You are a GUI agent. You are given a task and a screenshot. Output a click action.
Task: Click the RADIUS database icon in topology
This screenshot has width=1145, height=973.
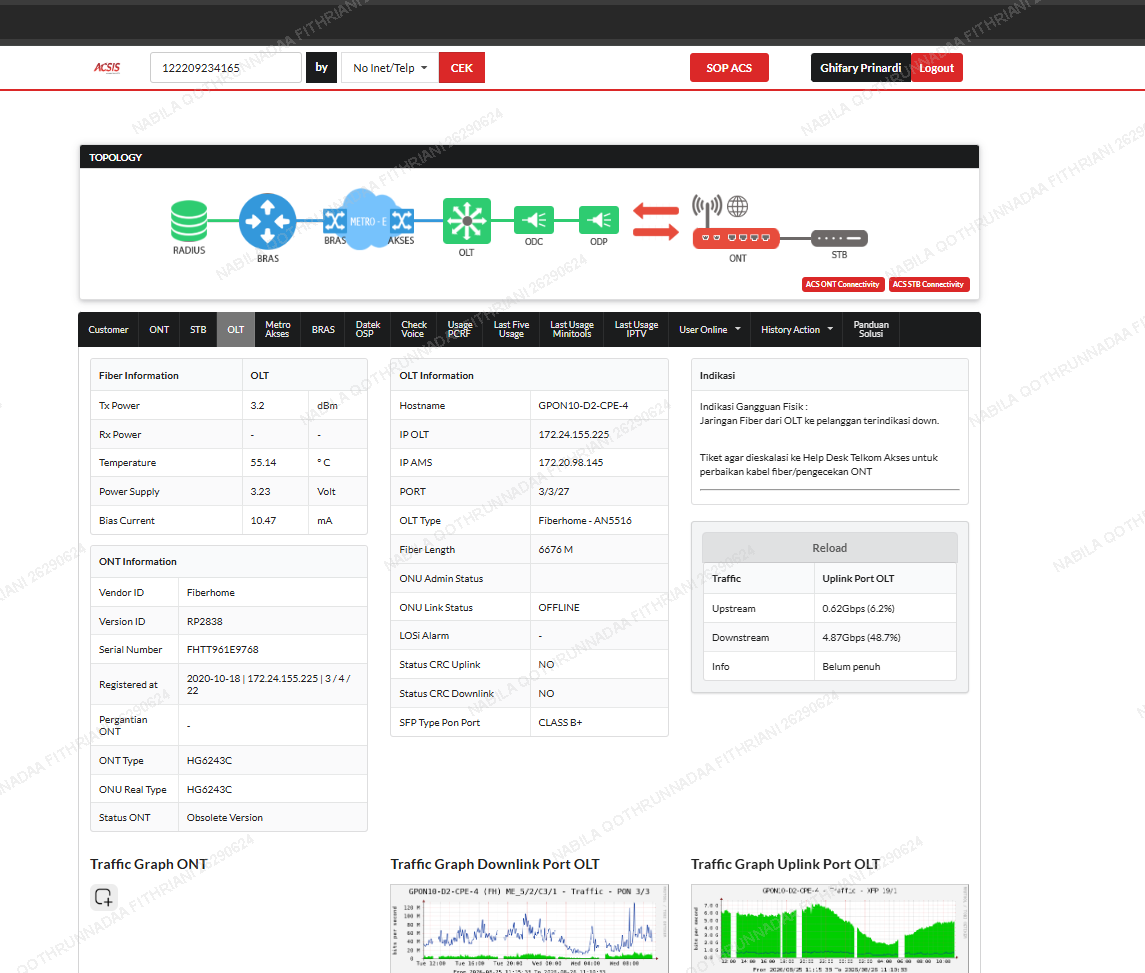(x=189, y=221)
